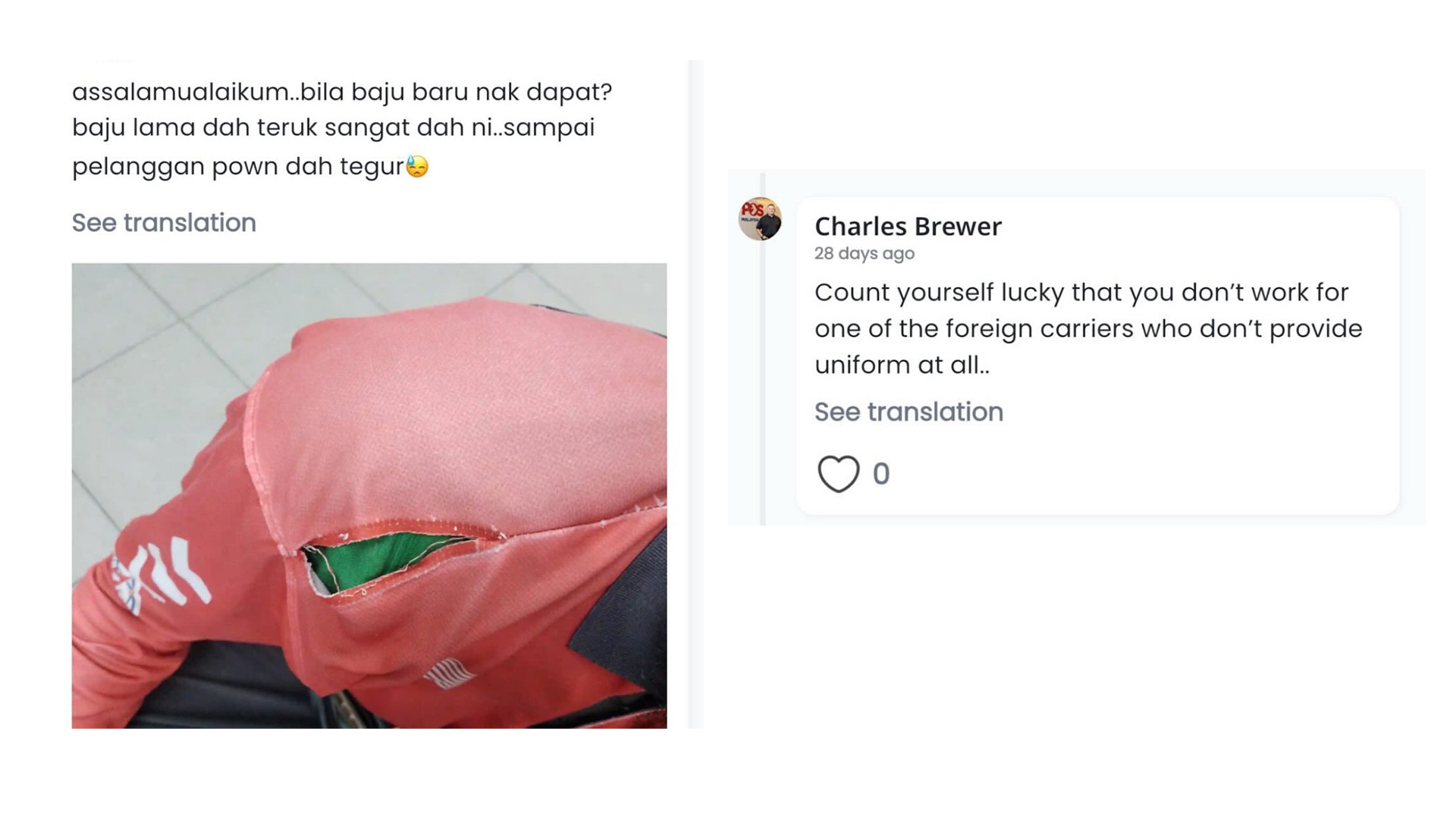1456x819 pixels.
Task: Open Charles Brewer's profile picture avatar
Action: [760, 219]
